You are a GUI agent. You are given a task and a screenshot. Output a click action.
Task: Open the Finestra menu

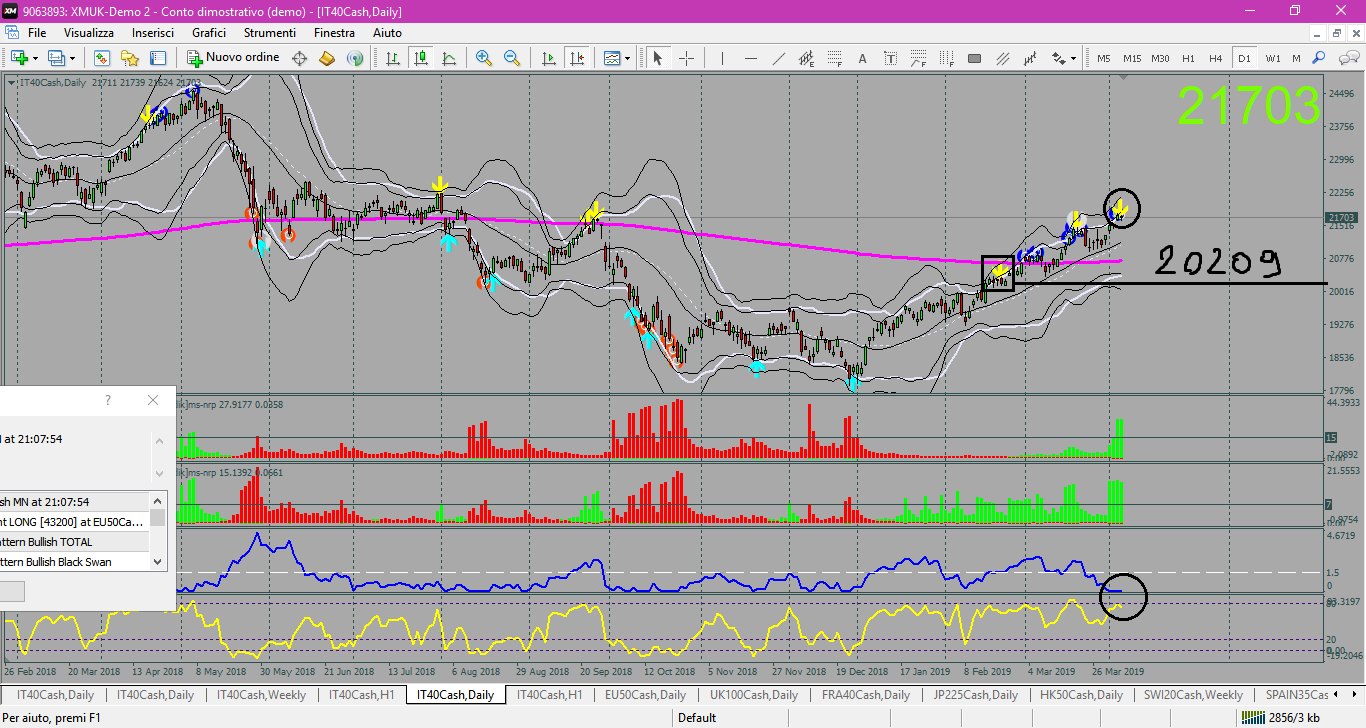tap(334, 33)
